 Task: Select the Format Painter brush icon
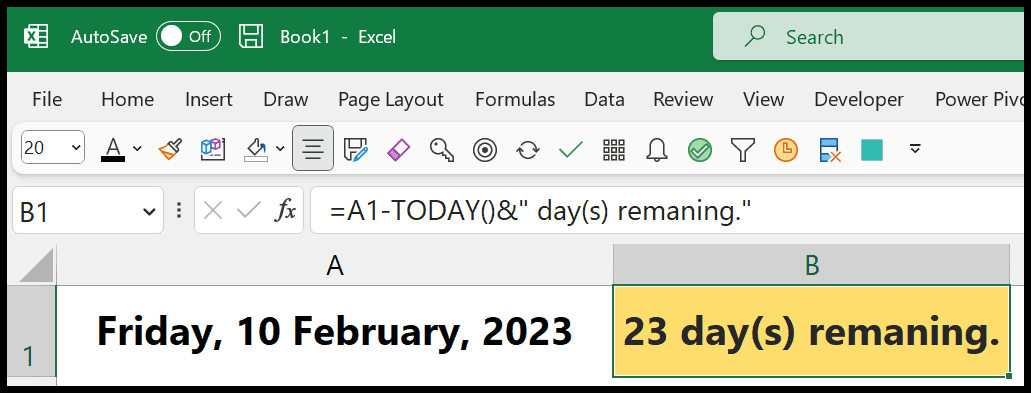(x=170, y=149)
